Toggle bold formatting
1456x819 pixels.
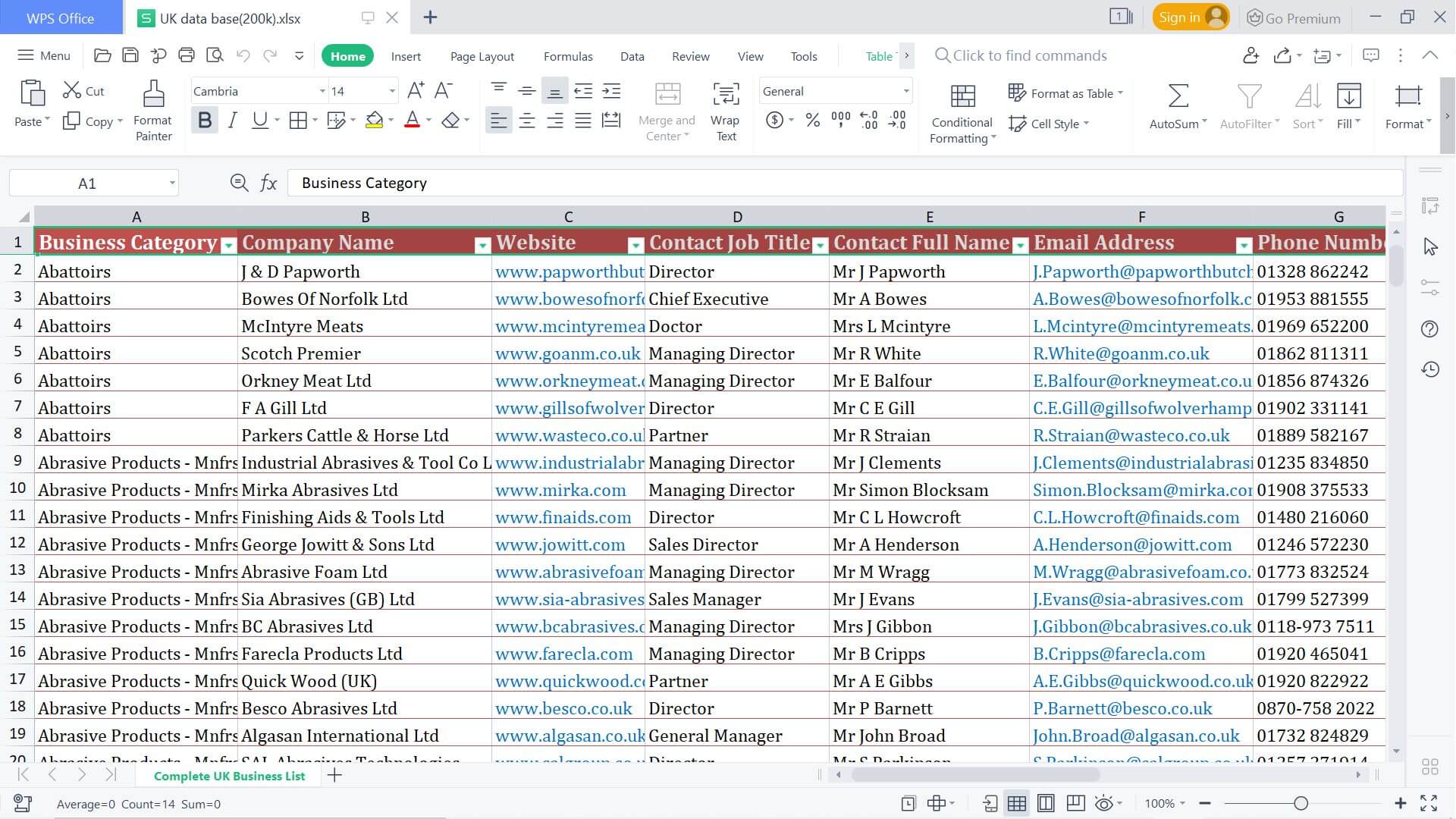point(204,120)
